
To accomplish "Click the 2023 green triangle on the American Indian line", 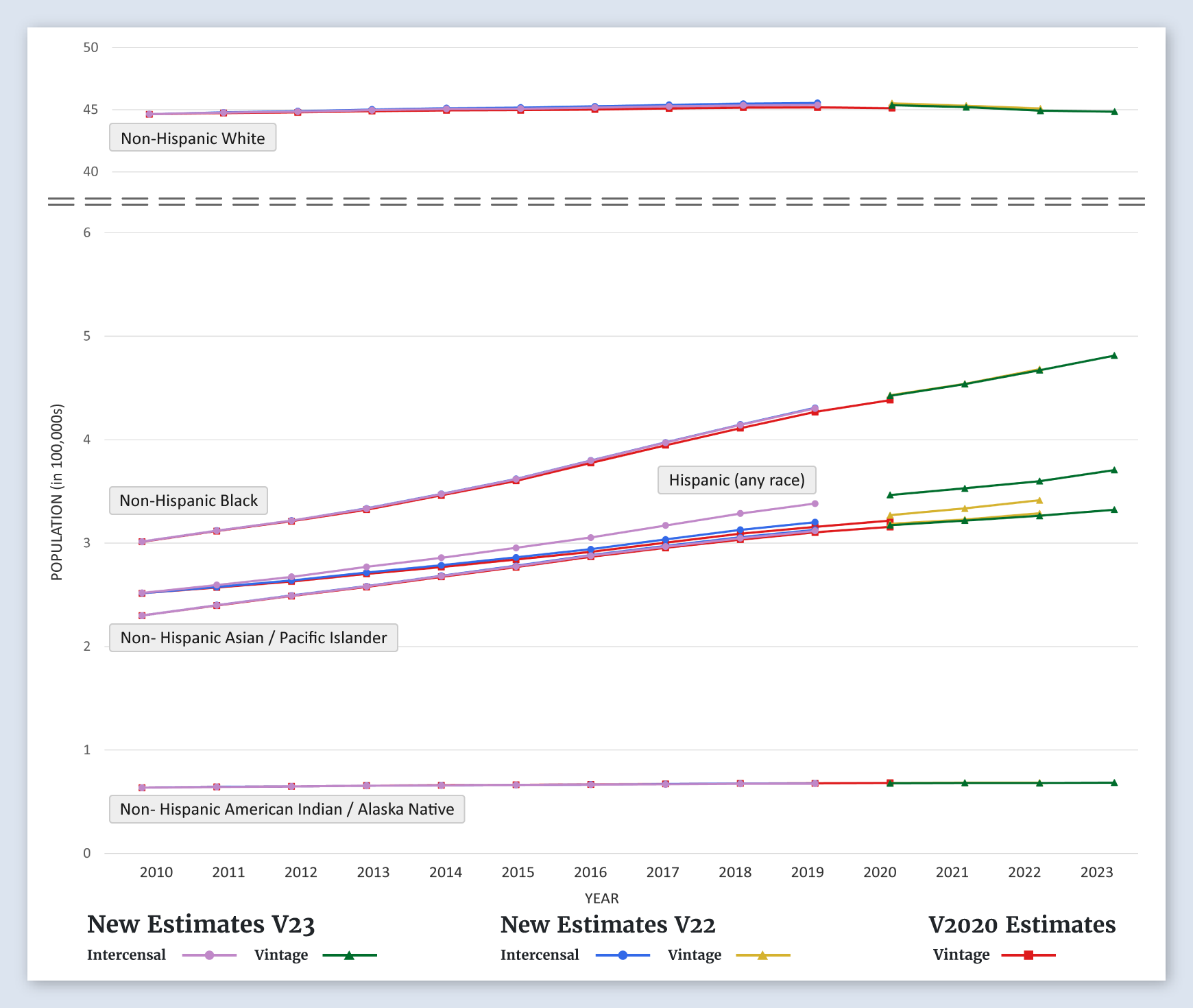I will [x=1114, y=782].
